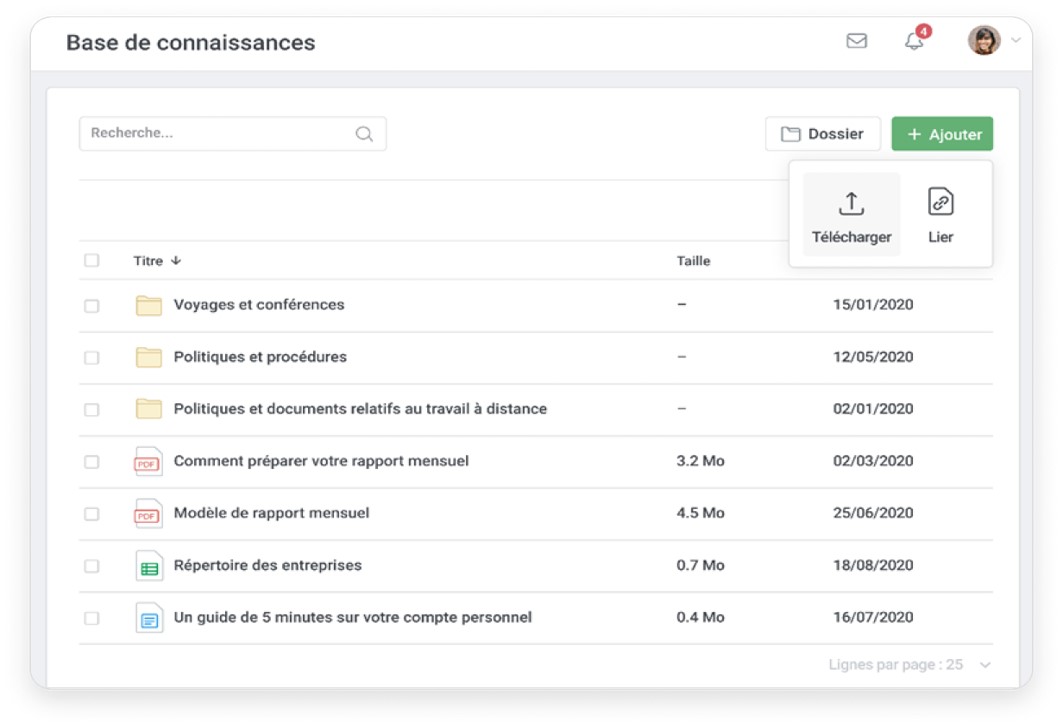Click the spreadsheet icon for Répertoire des entreprises
Viewport: 1063px width, 727px height.
[149, 566]
